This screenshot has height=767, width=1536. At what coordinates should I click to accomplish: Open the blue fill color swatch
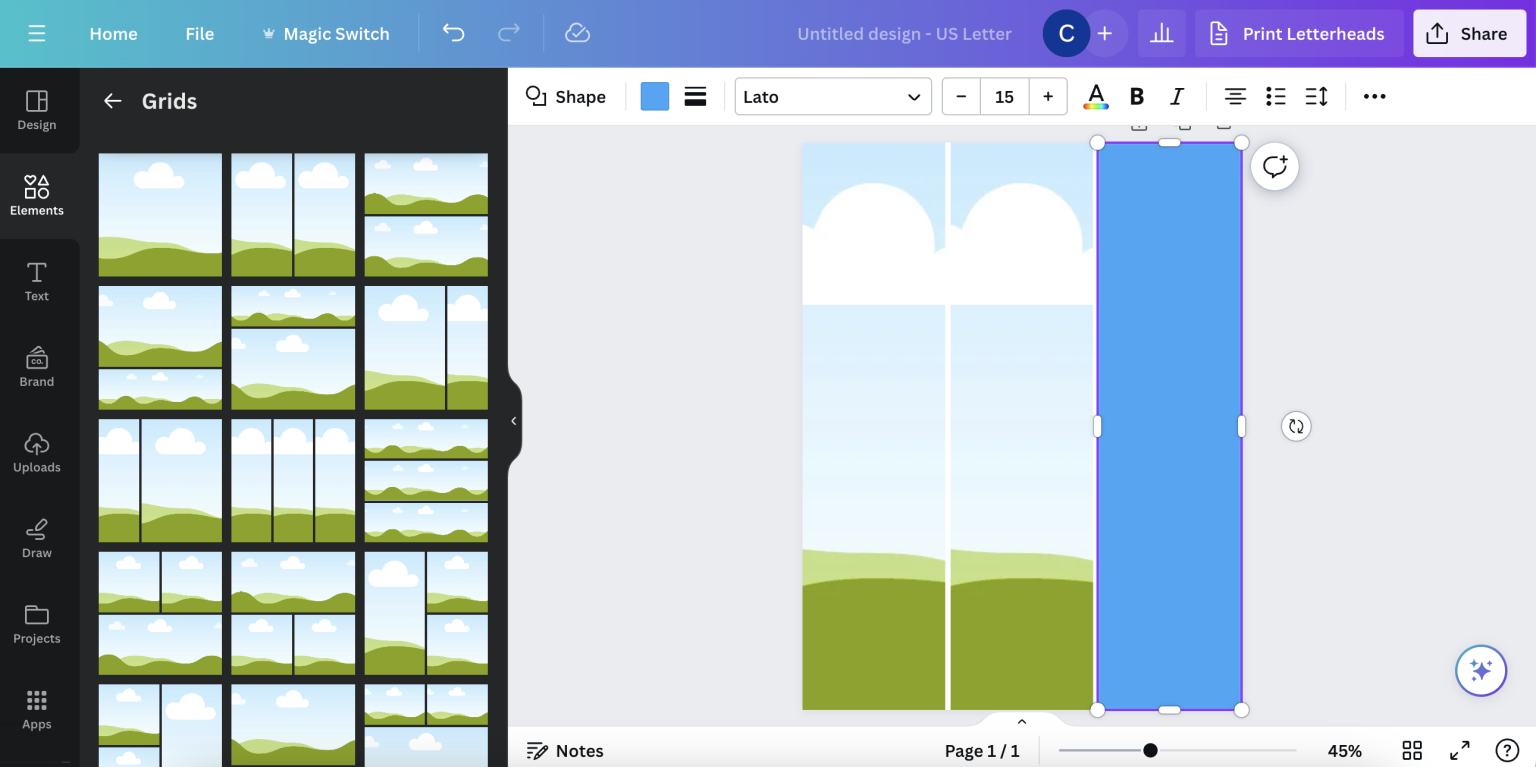[x=654, y=97]
